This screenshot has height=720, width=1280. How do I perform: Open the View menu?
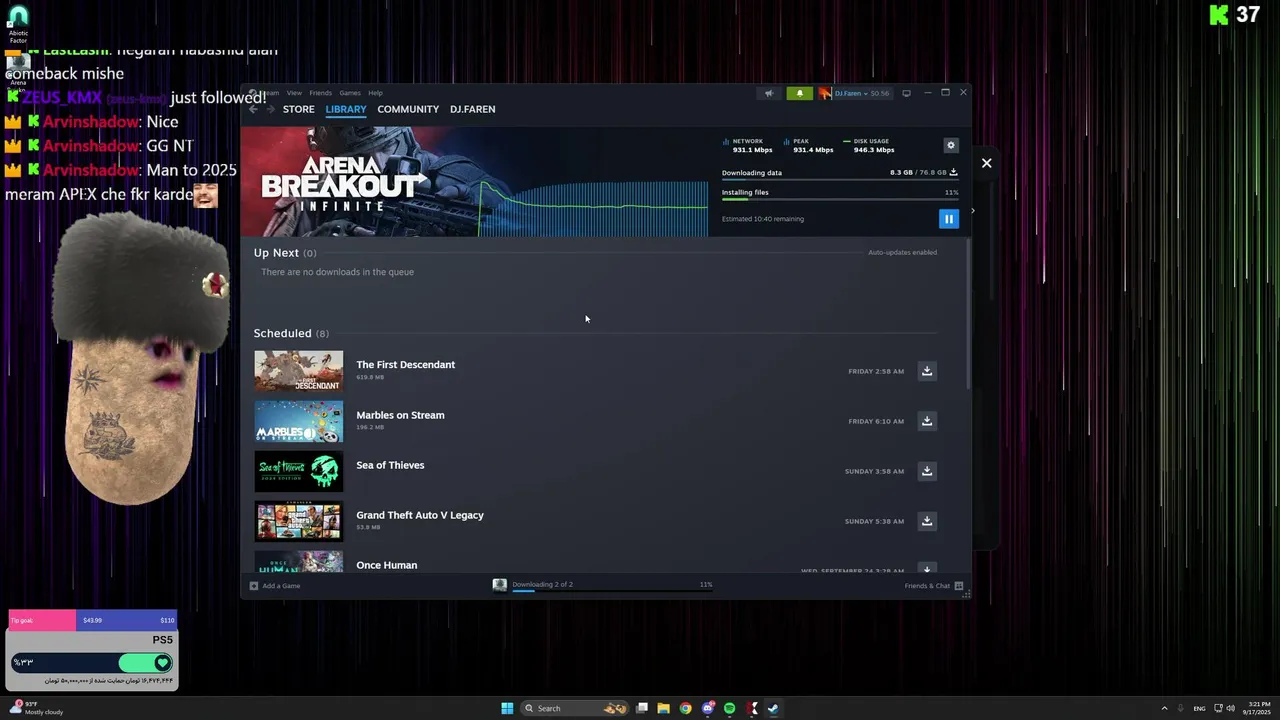tap(294, 93)
